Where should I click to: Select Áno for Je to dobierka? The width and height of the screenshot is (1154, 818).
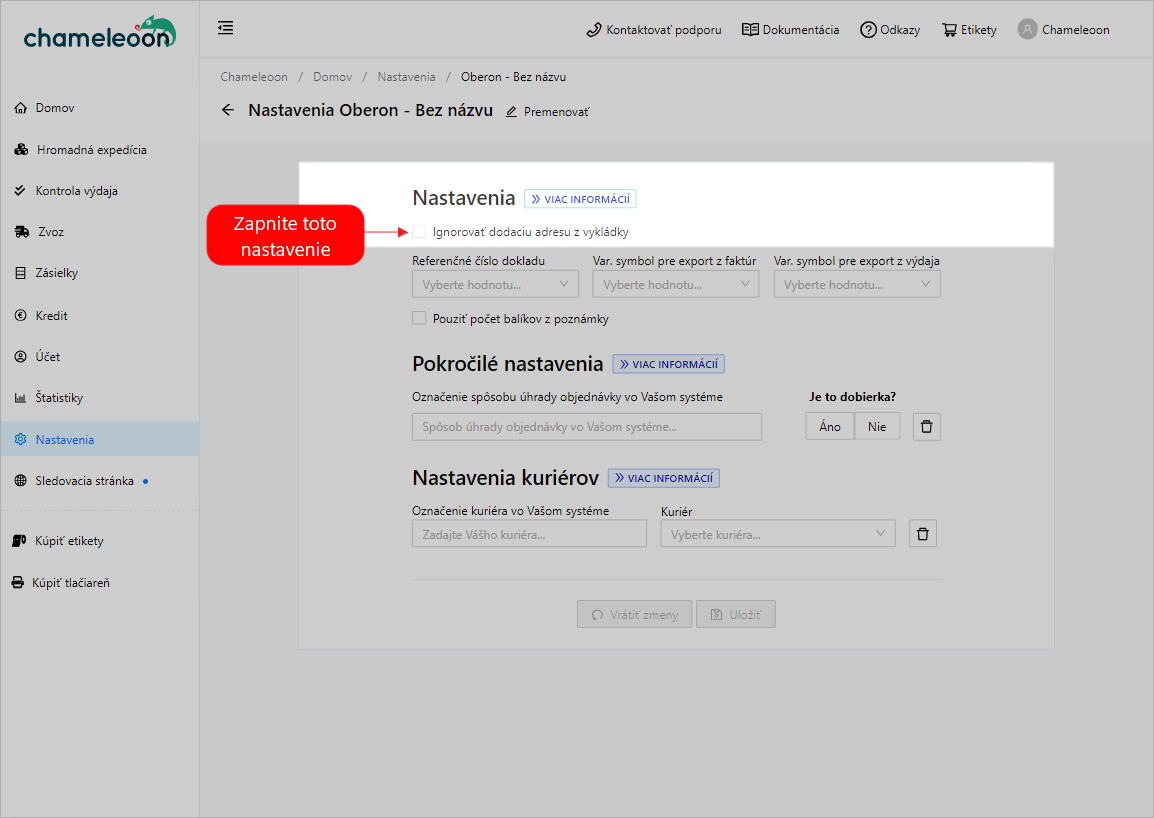[x=830, y=427]
